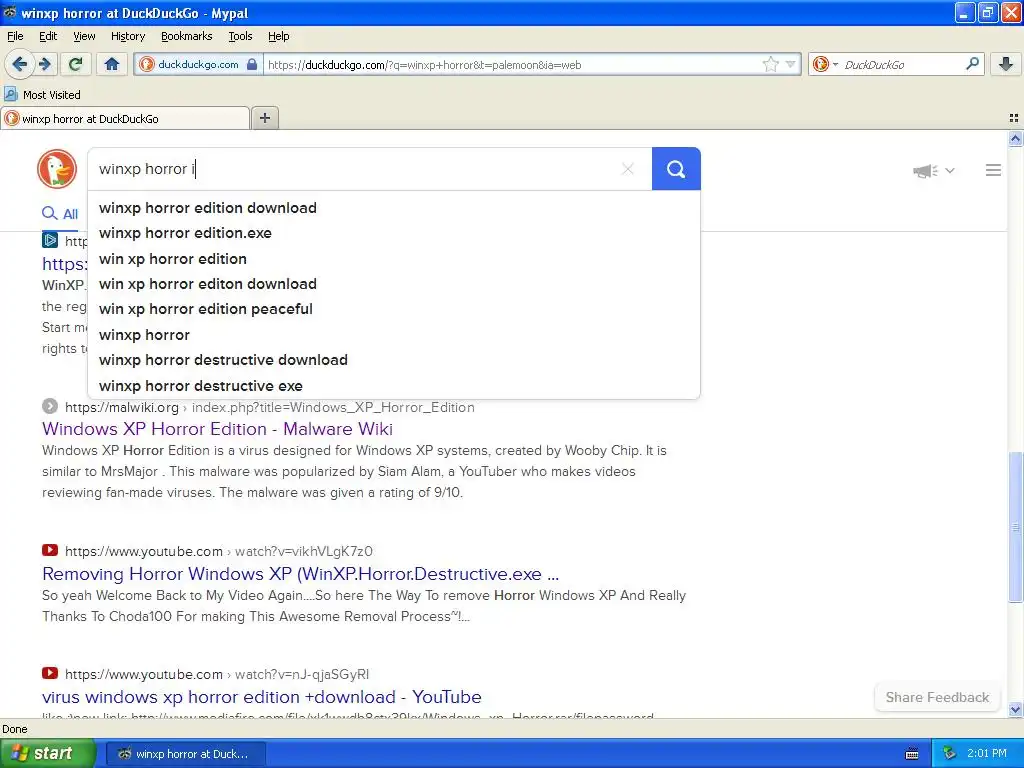
Task: Choose suggestion 'win xp horror editon download'
Action: [394, 284]
